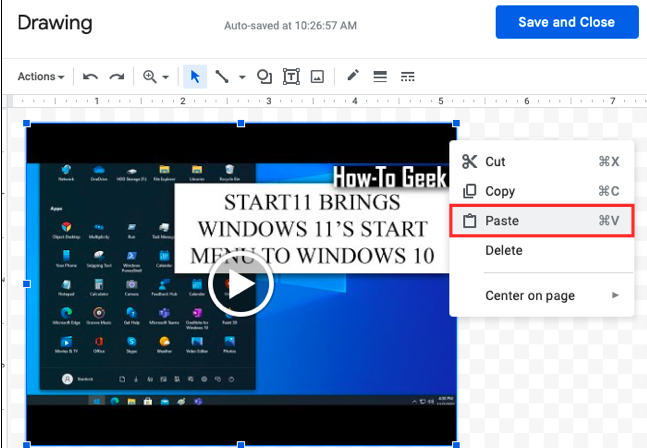Click the left-middle resize handle of image
Image resolution: width=647 pixels, height=448 pixels.
pos(26,284)
